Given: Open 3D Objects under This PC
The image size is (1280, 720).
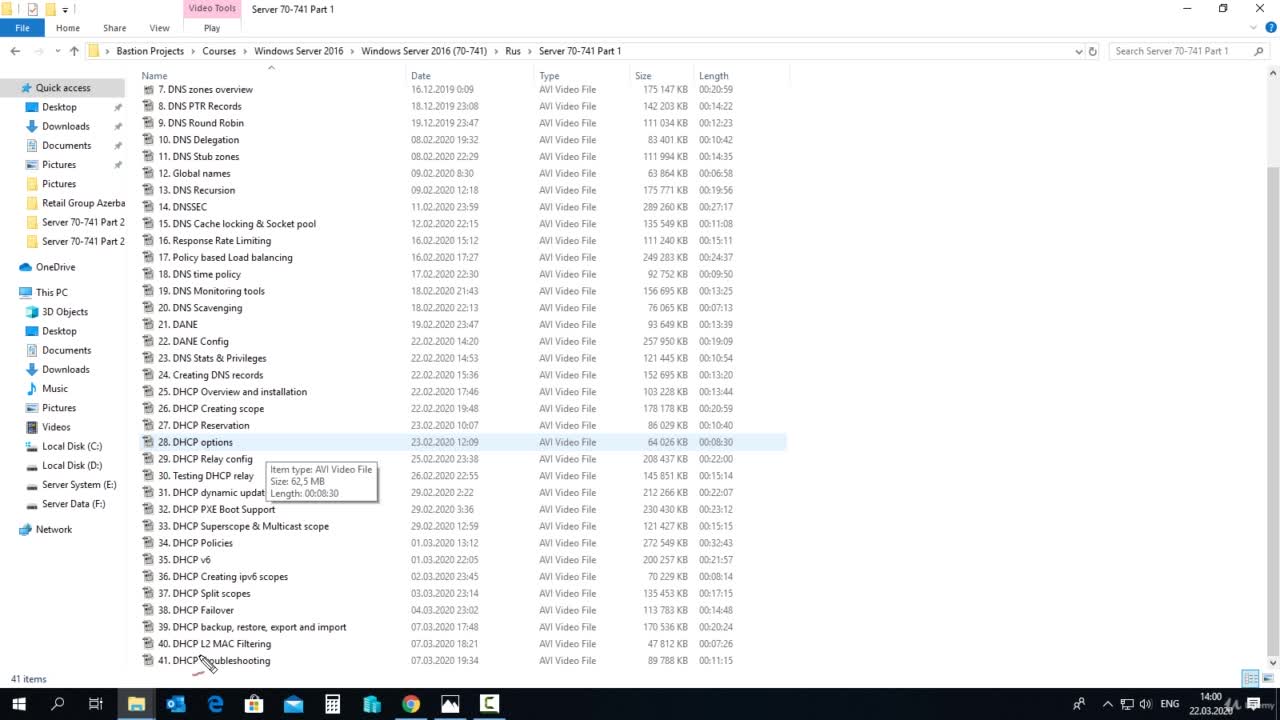Looking at the screenshot, I should (65, 312).
